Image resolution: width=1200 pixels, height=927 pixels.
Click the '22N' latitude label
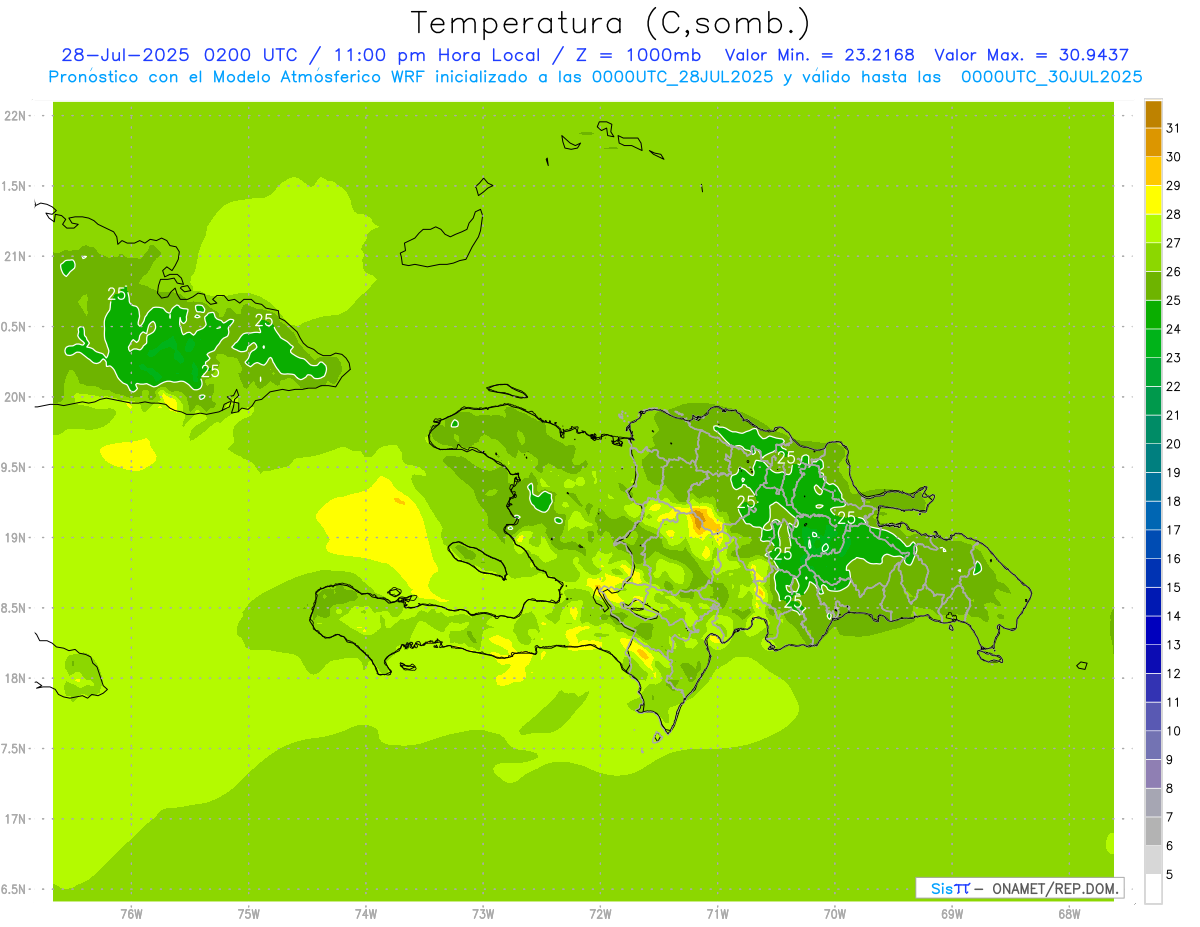(x=15, y=116)
